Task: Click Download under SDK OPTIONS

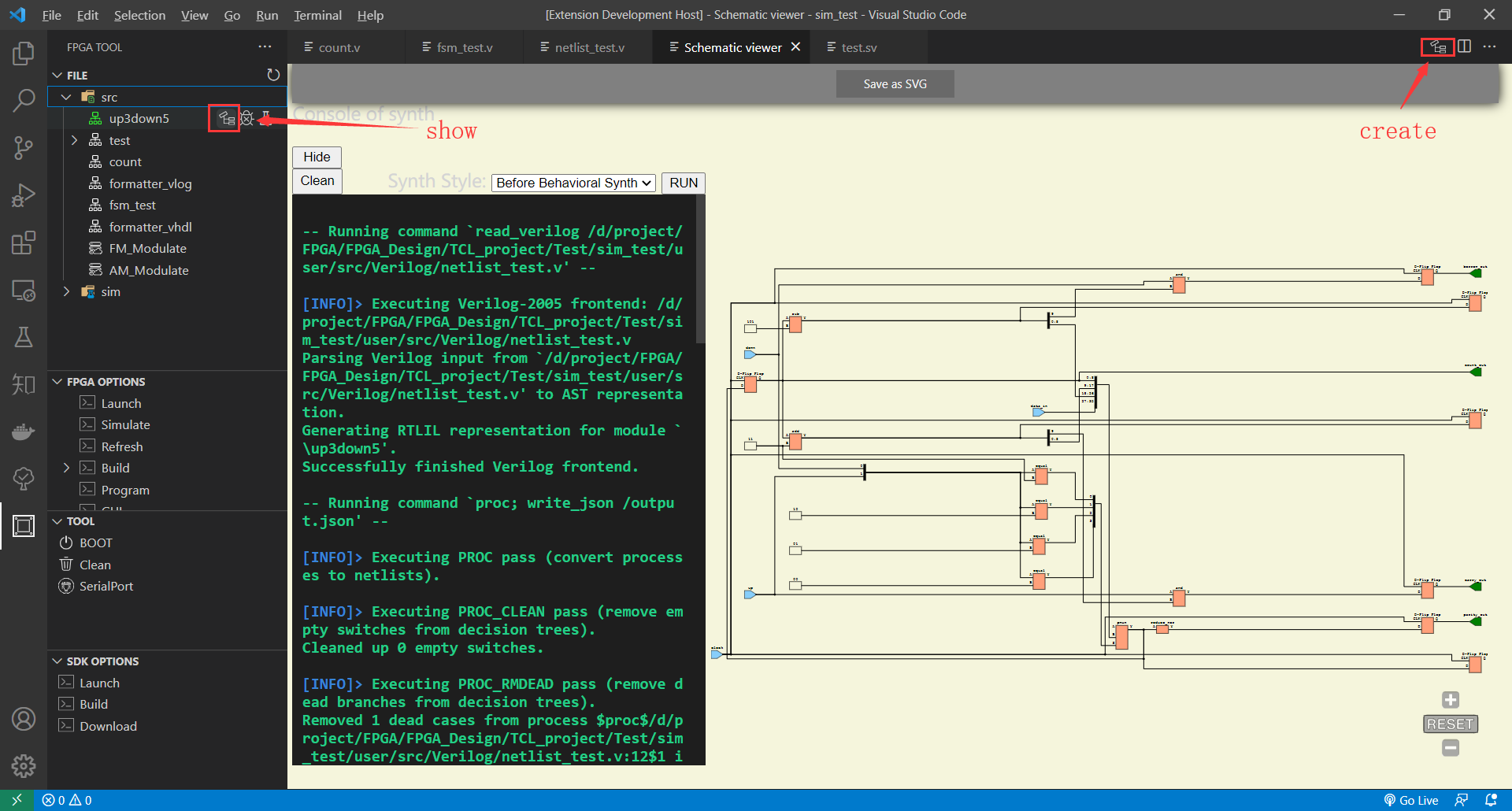Action: click(x=108, y=726)
